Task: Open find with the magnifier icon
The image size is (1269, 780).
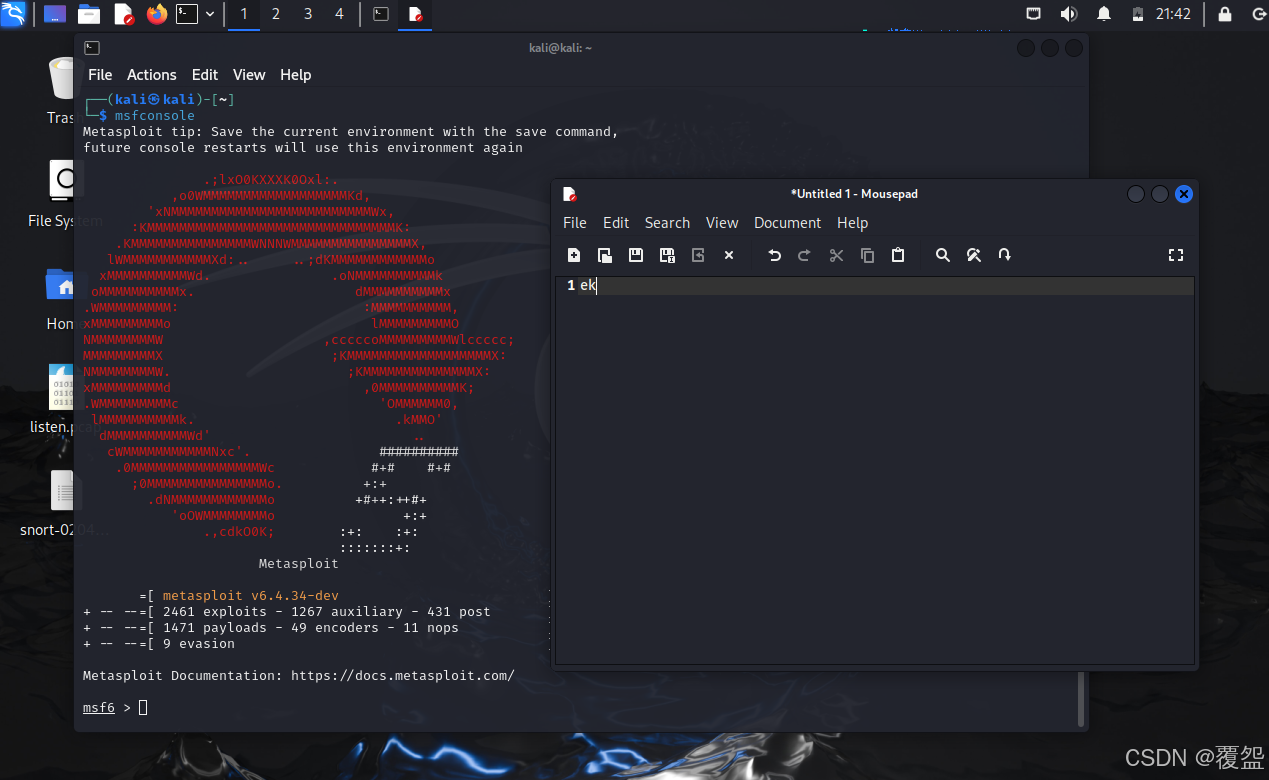Action: (943, 255)
